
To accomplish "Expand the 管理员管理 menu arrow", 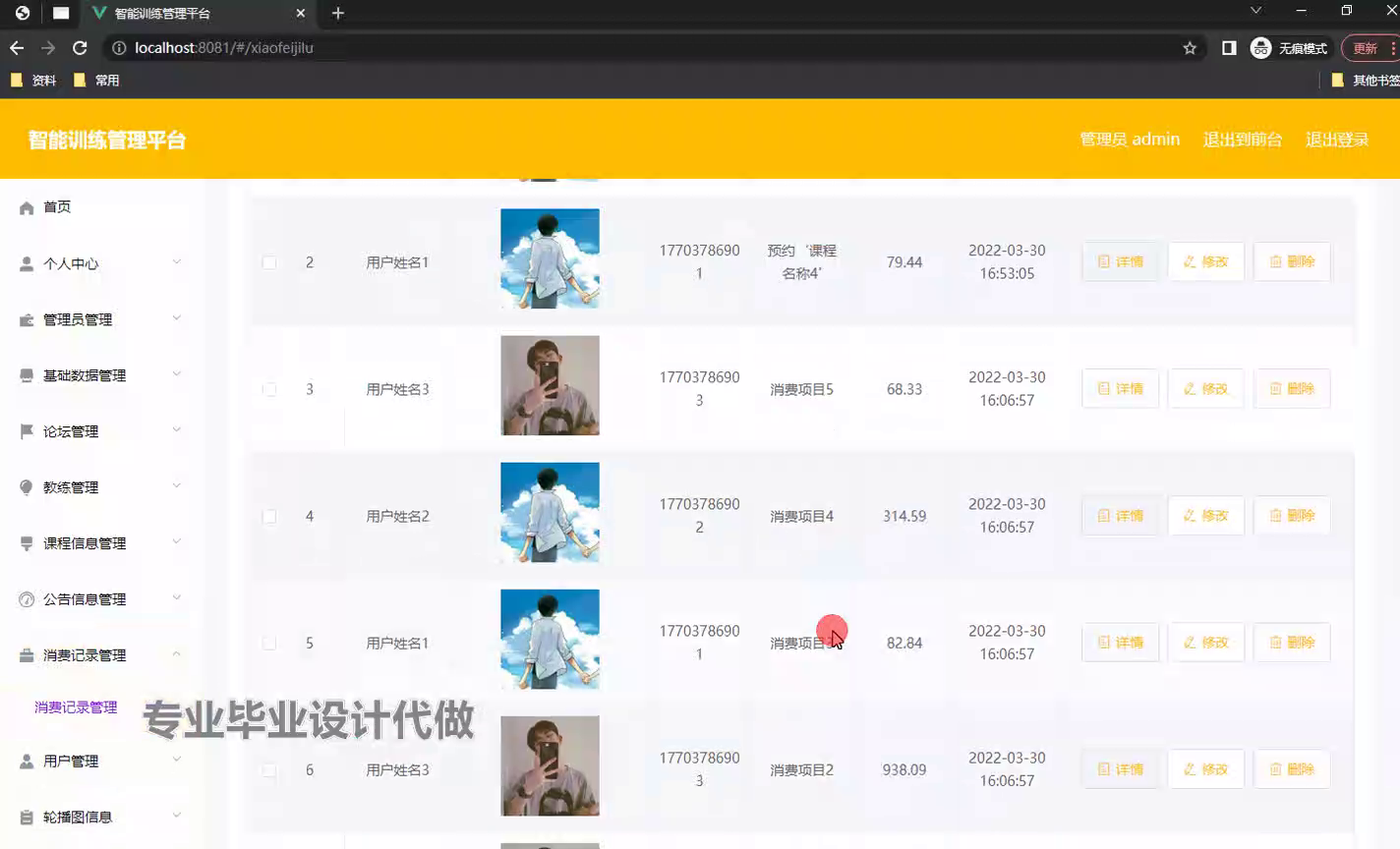I will click(177, 317).
